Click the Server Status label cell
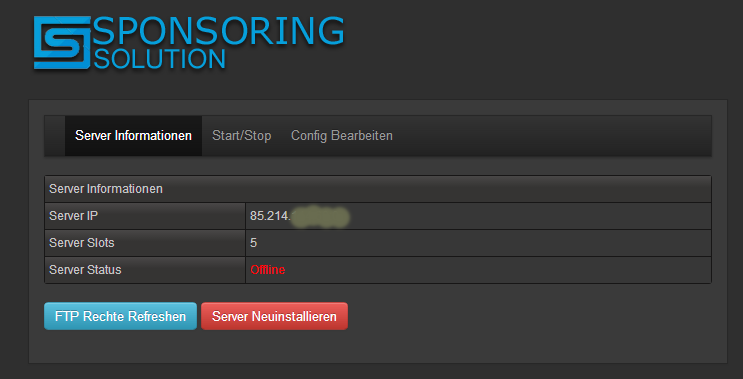This screenshot has width=743, height=379. click(x=145, y=270)
